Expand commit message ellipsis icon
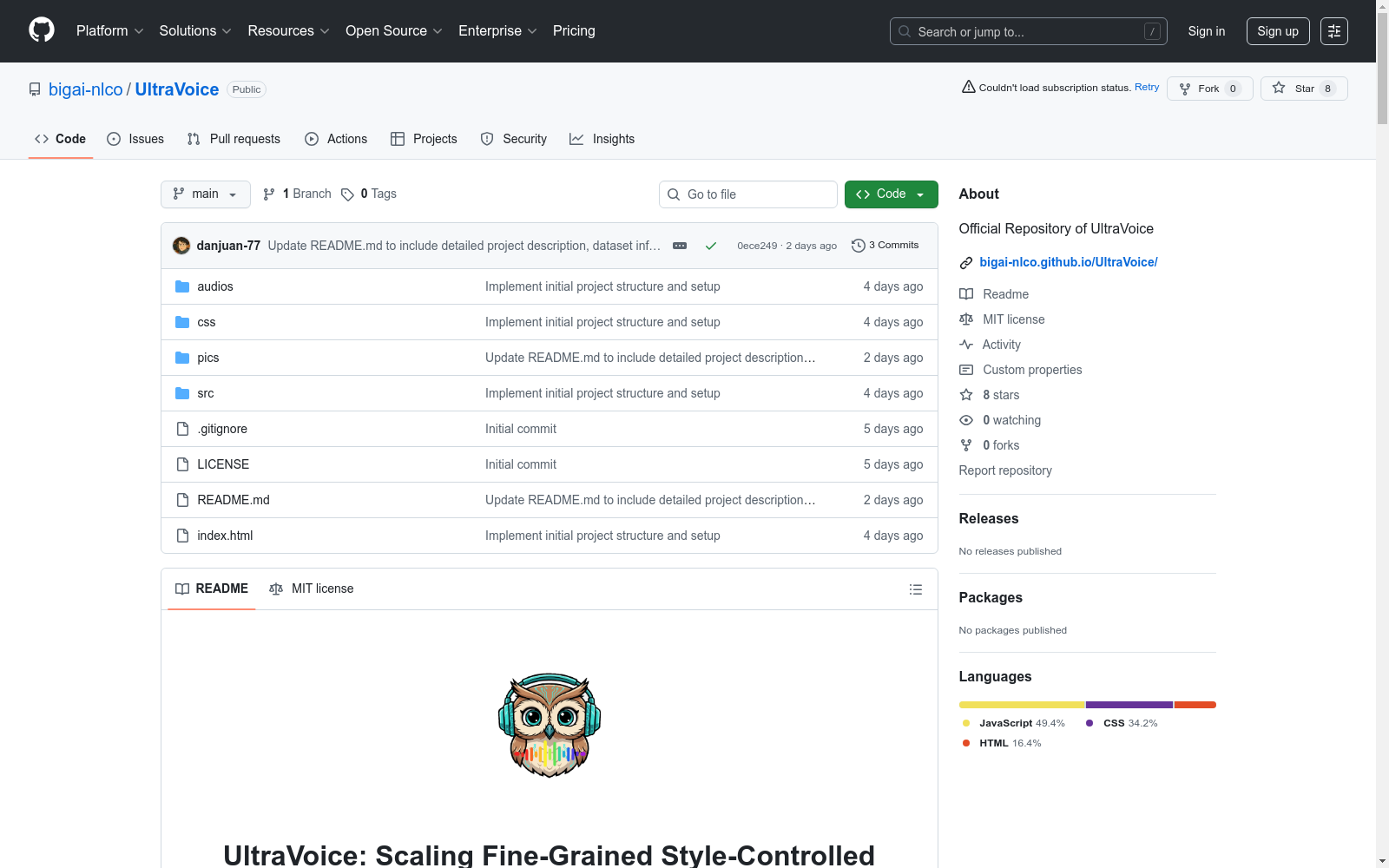The width and height of the screenshot is (1389, 868). click(x=680, y=246)
